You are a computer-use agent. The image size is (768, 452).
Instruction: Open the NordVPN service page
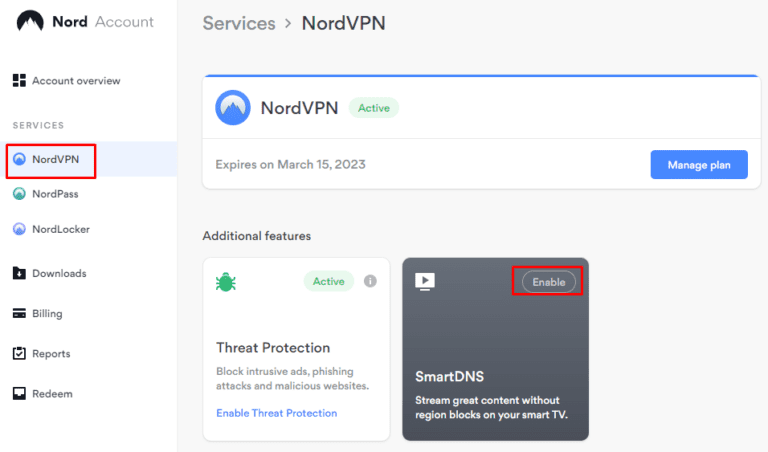56,159
